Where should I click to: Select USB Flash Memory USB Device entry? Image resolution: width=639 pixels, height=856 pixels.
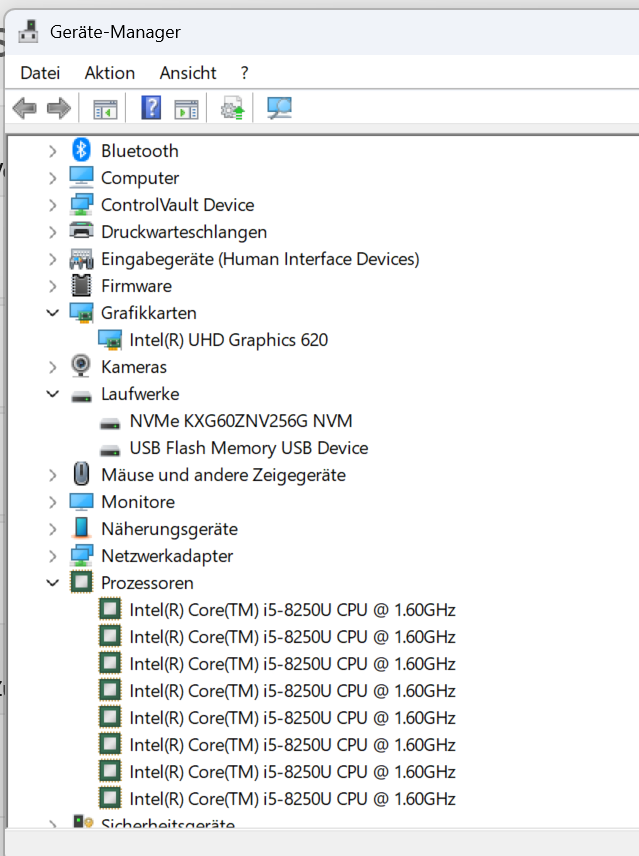pyautogui.click(x=249, y=448)
